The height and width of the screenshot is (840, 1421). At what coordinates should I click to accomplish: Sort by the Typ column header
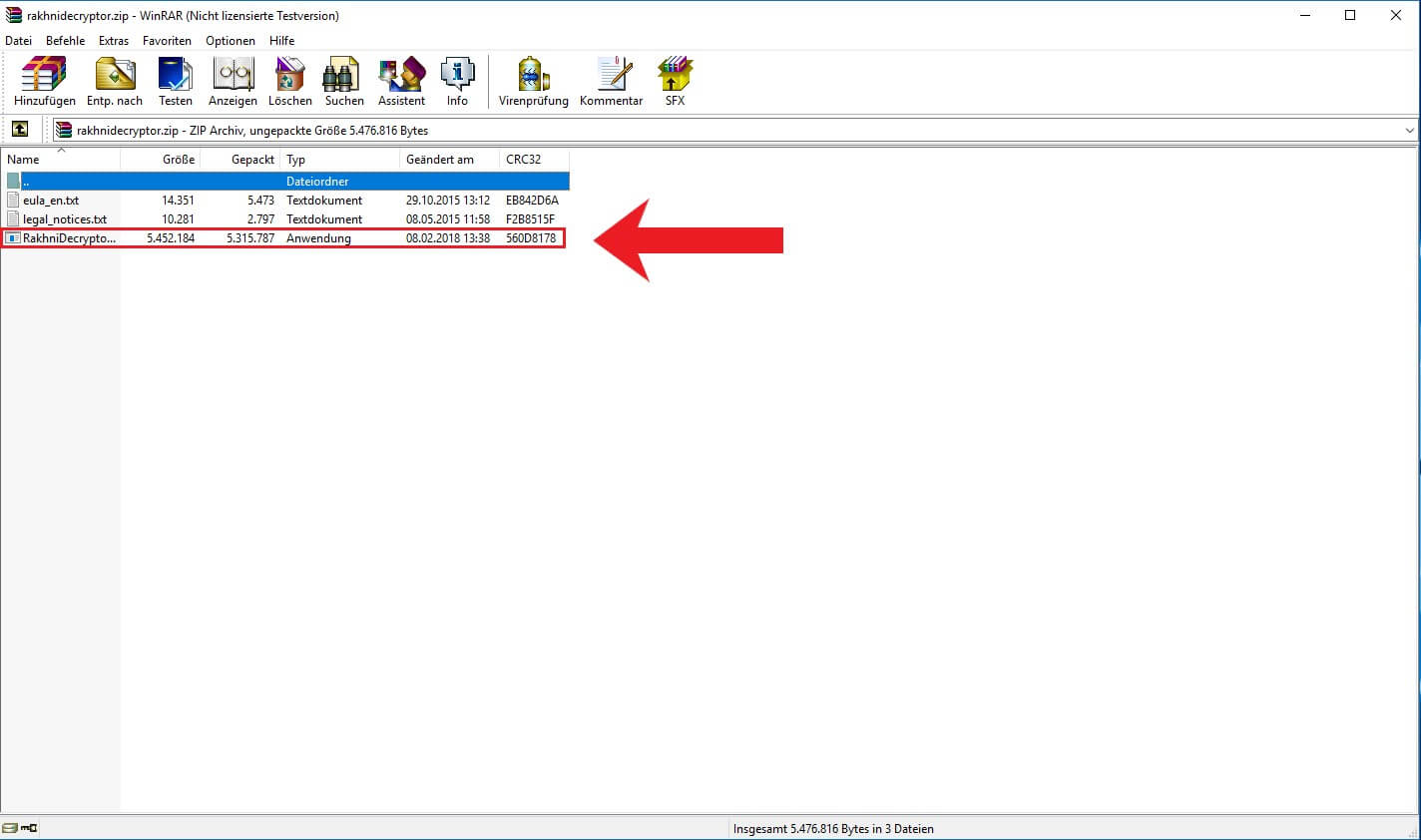click(340, 159)
